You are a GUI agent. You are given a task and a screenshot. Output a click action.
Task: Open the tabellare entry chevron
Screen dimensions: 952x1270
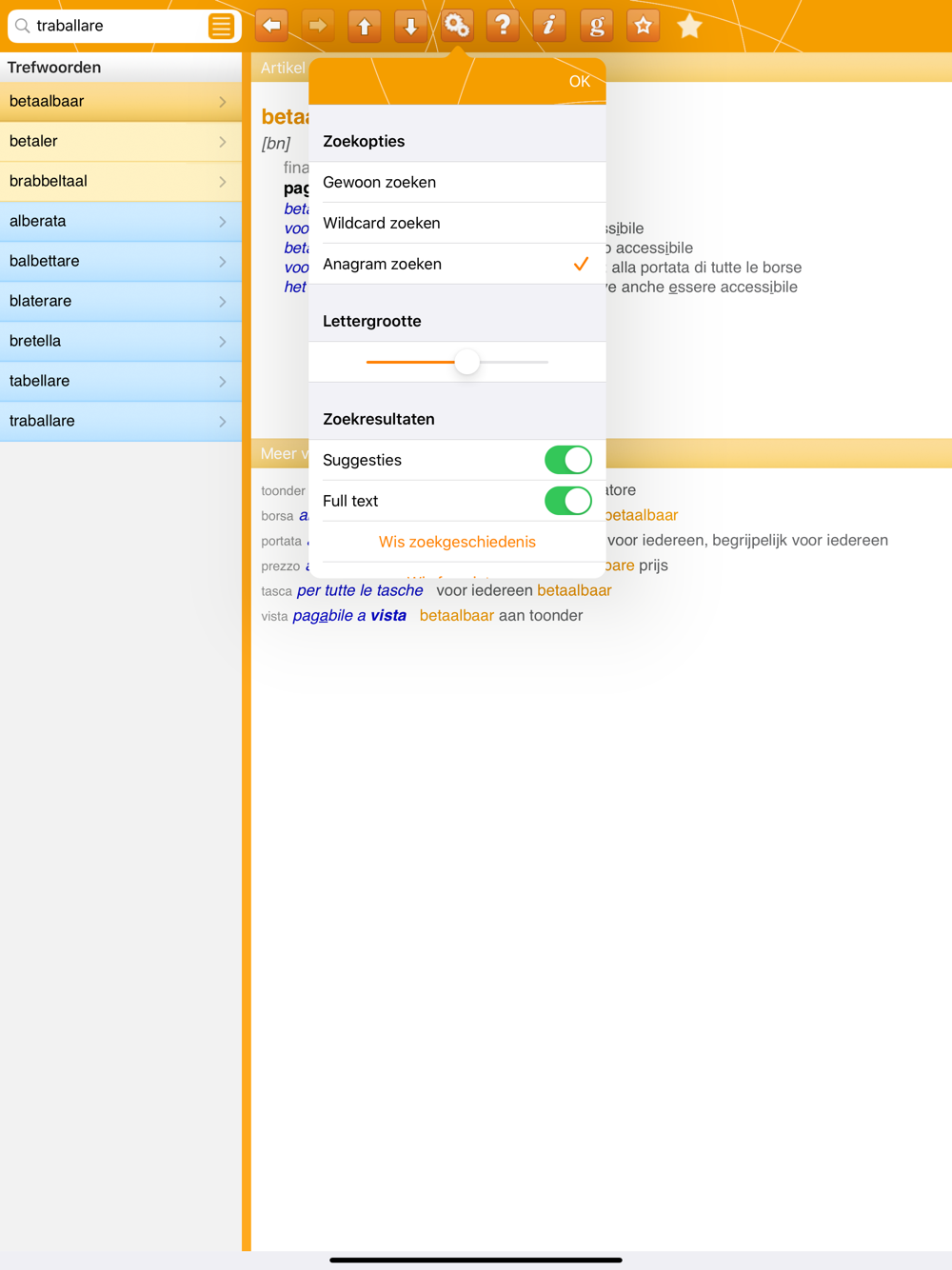(x=223, y=382)
